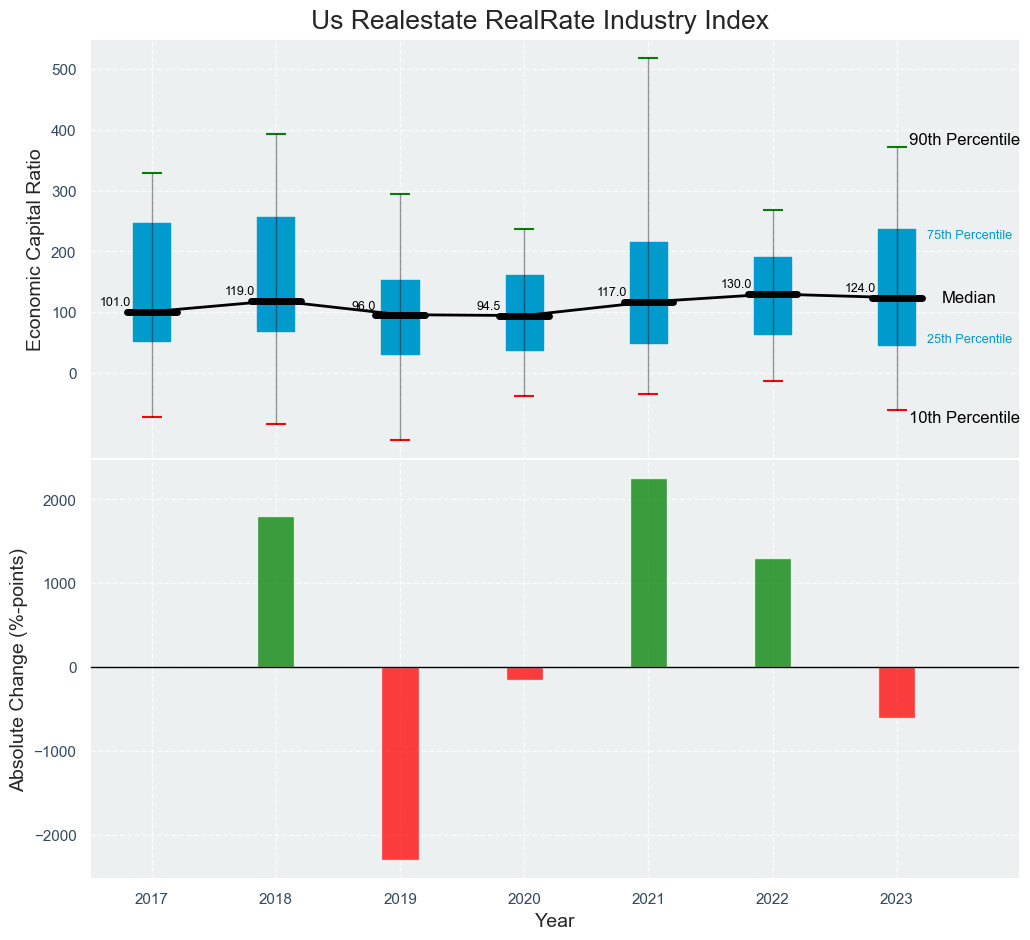
Task: Click the '400' tick on the upper y-axis
Action: 66,131
